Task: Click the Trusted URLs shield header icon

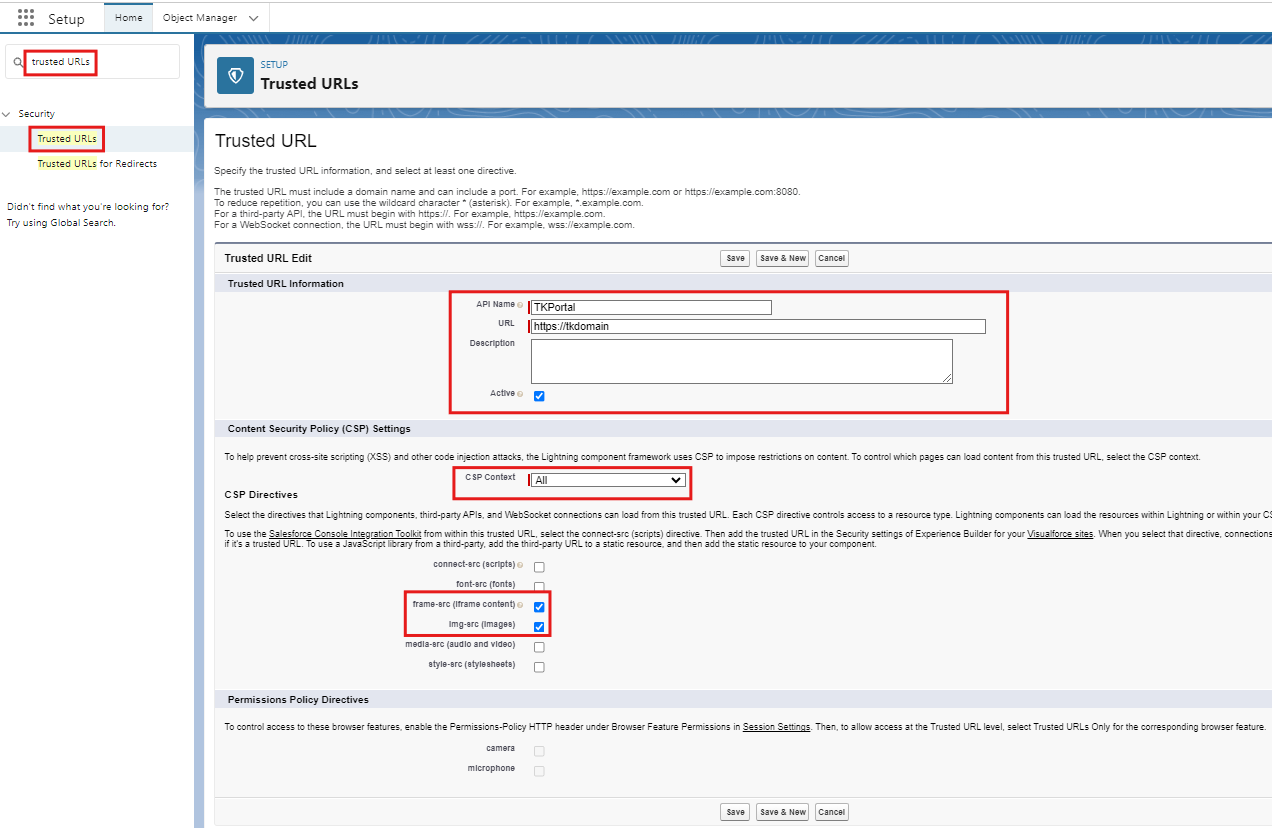Action: click(235, 75)
